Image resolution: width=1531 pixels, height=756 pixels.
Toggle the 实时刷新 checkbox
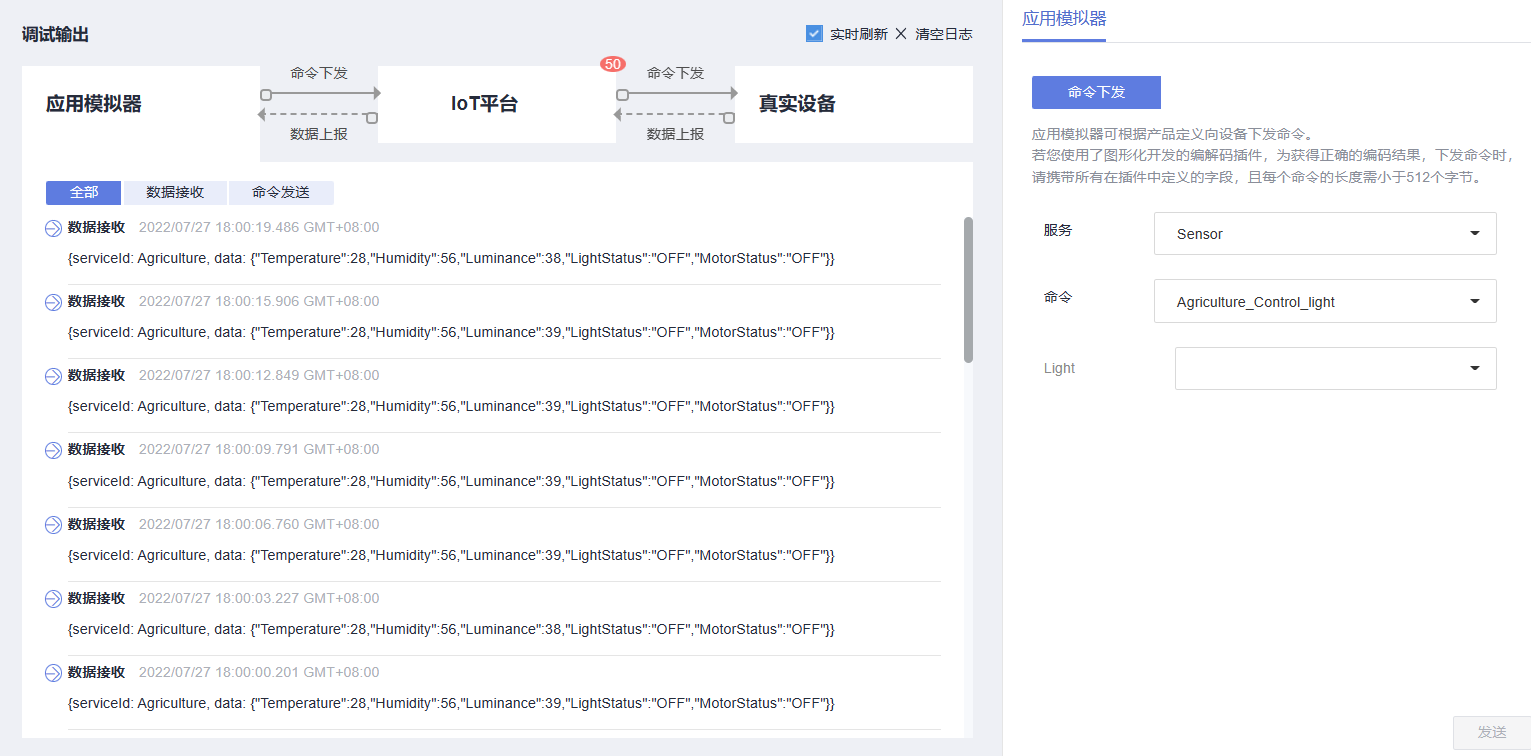tap(814, 34)
